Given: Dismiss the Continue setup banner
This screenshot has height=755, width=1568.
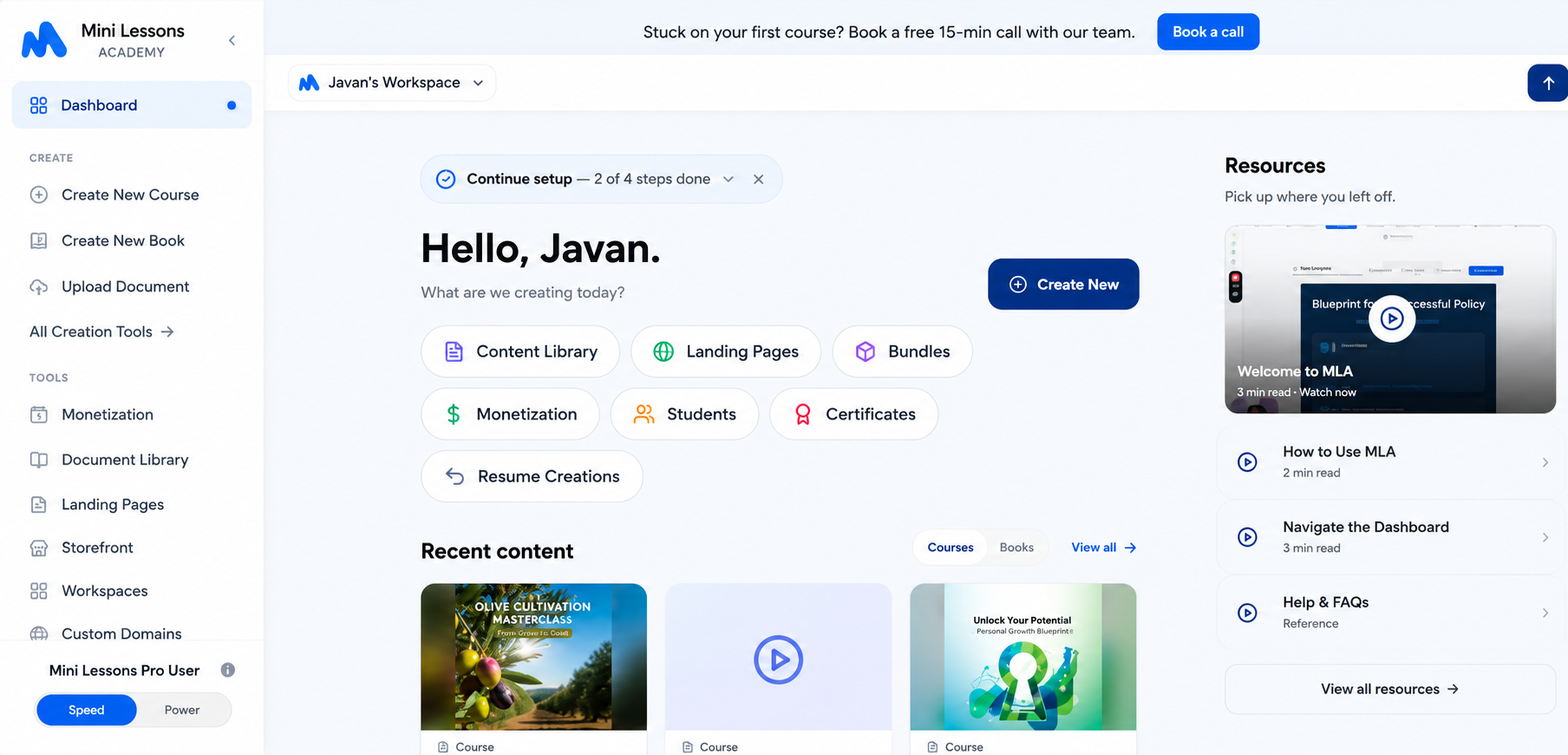Looking at the screenshot, I should [x=759, y=179].
